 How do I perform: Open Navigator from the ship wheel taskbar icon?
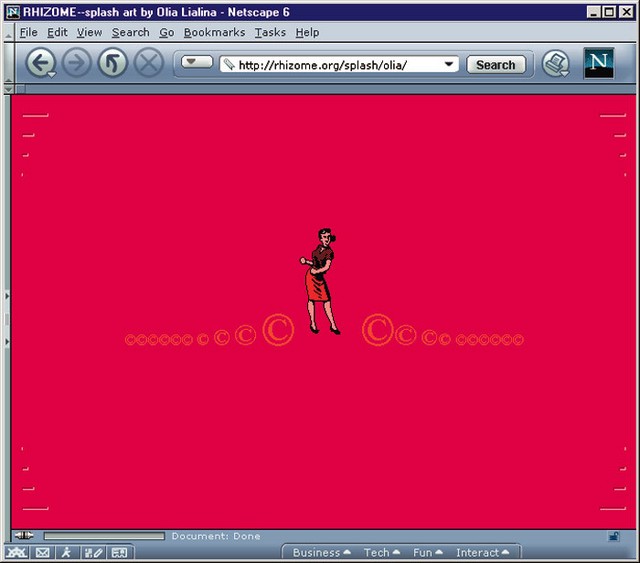(x=17, y=553)
